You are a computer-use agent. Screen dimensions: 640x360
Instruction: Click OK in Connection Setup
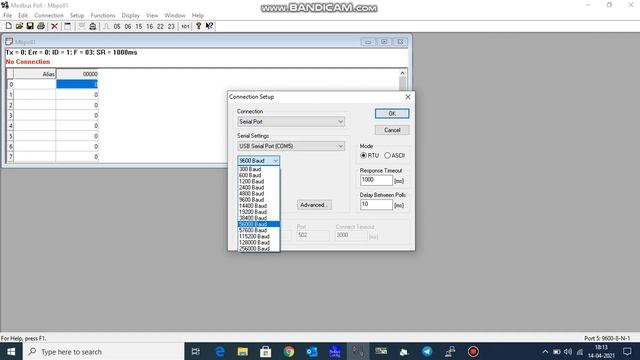click(x=392, y=113)
